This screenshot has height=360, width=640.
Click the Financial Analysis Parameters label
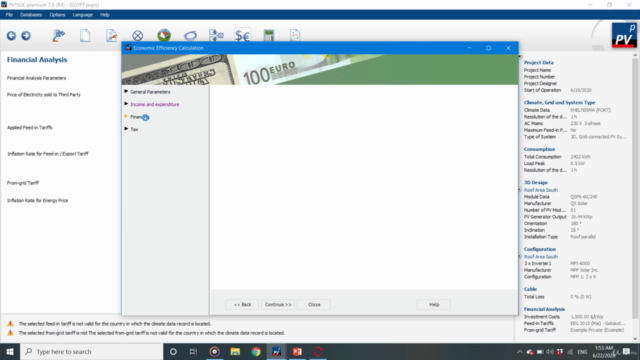coord(36,78)
